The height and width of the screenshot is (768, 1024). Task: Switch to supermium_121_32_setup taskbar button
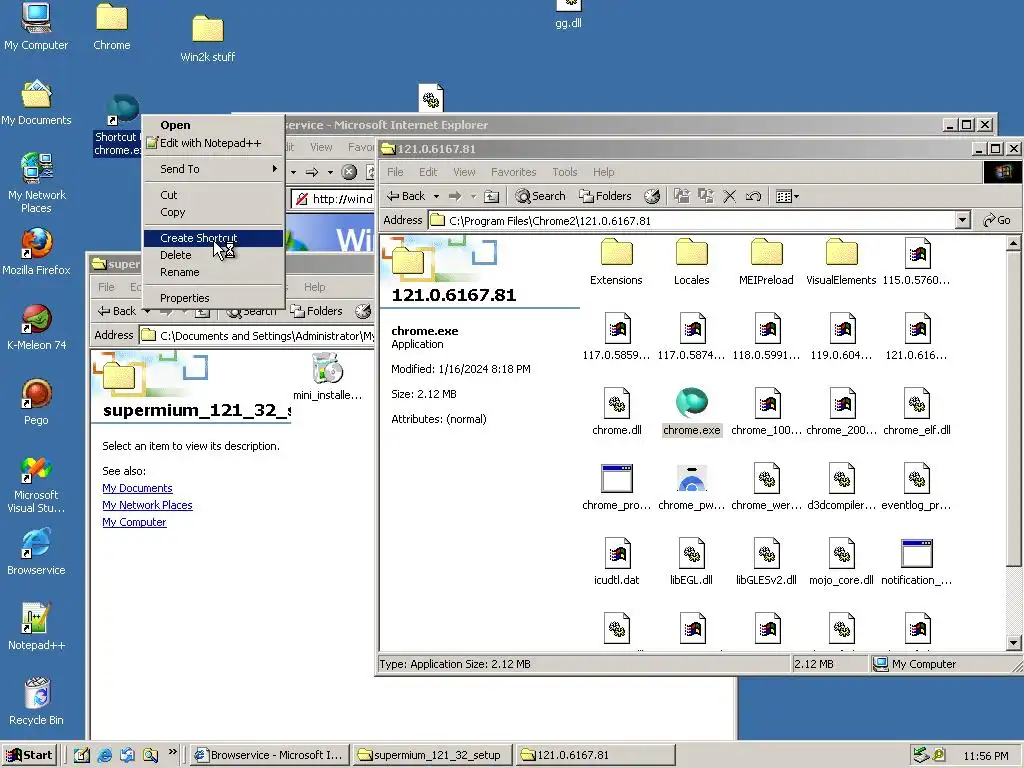pos(432,755)
